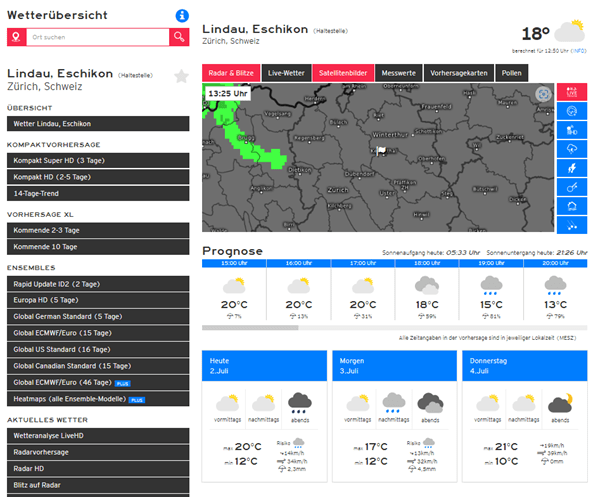Open the Live-Wetter tab
Screen dimensions: 605x497
pos(285,73)
